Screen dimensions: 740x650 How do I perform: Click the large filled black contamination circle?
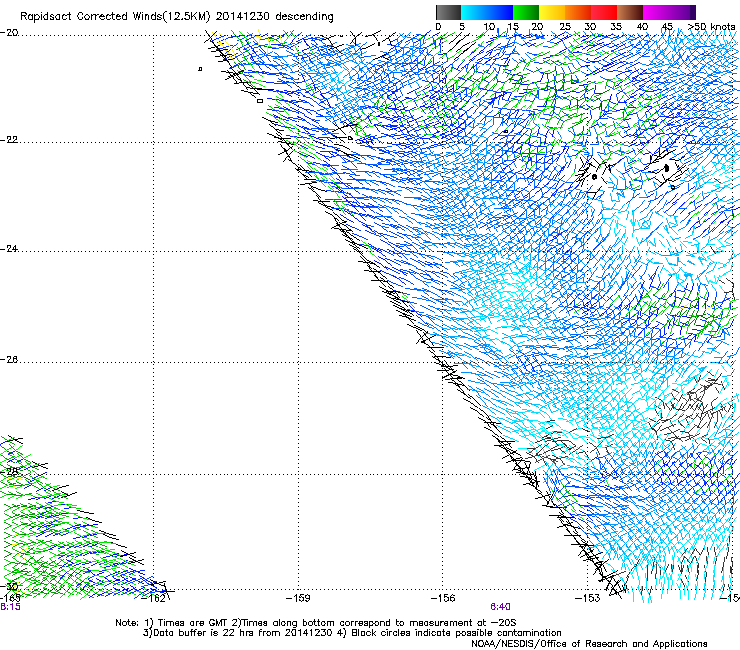(x=666, y=168)
